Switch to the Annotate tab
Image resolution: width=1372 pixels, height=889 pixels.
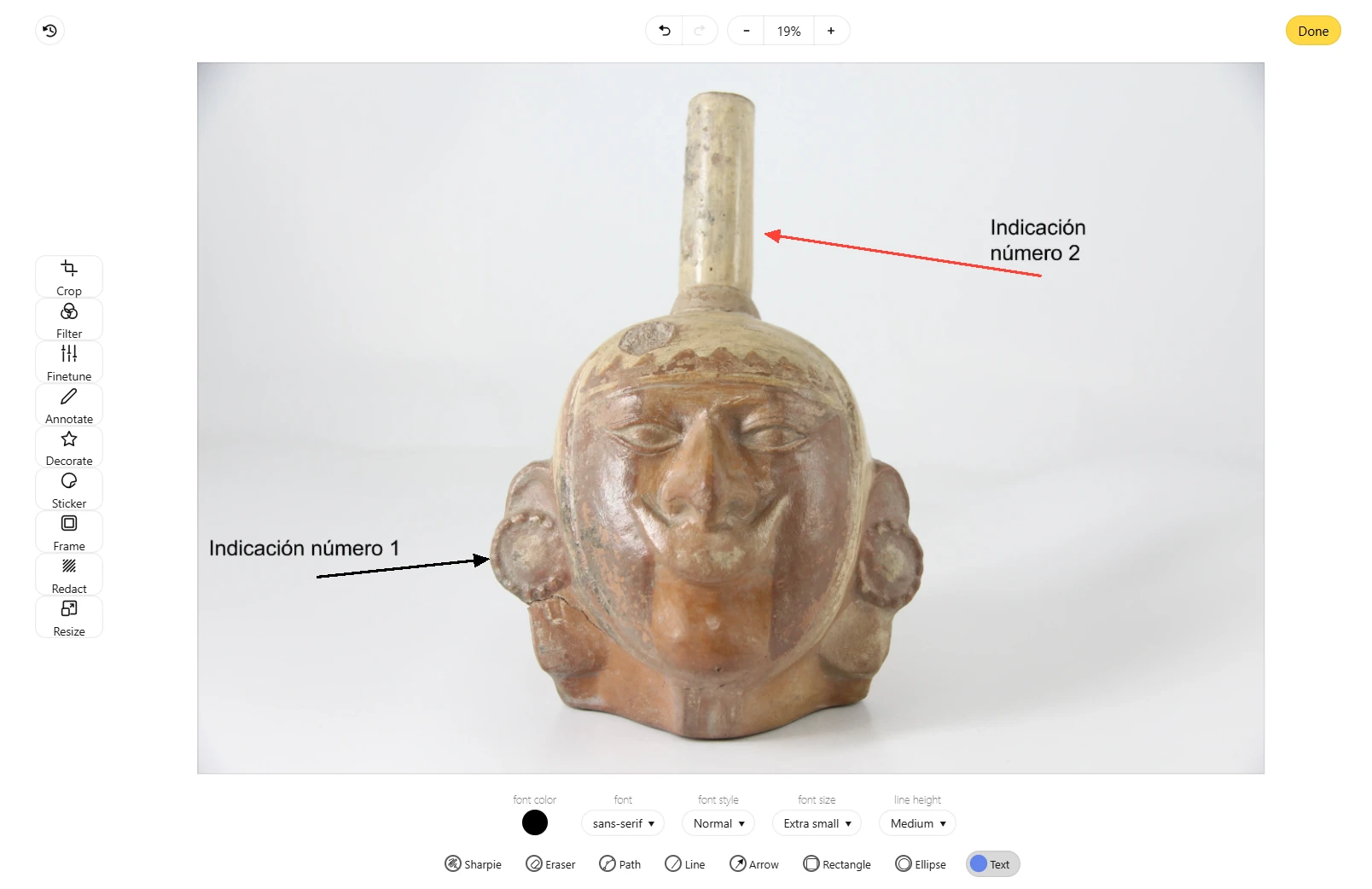pyautogui.click(x=69, y=404)
